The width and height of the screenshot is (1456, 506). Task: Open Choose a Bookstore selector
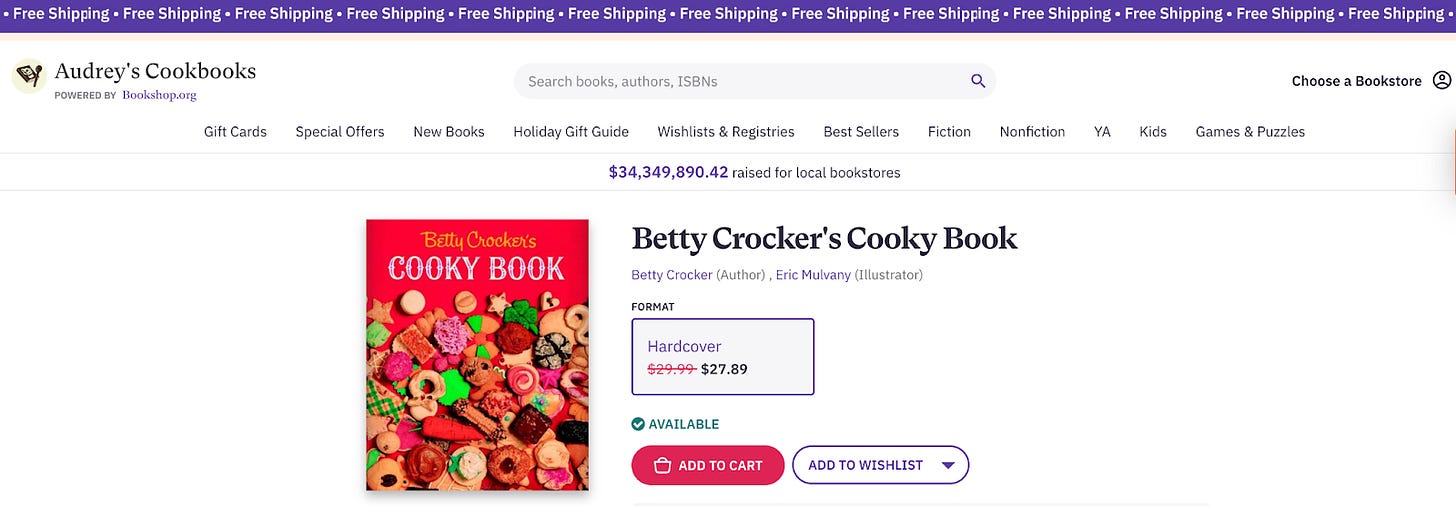1356,81
